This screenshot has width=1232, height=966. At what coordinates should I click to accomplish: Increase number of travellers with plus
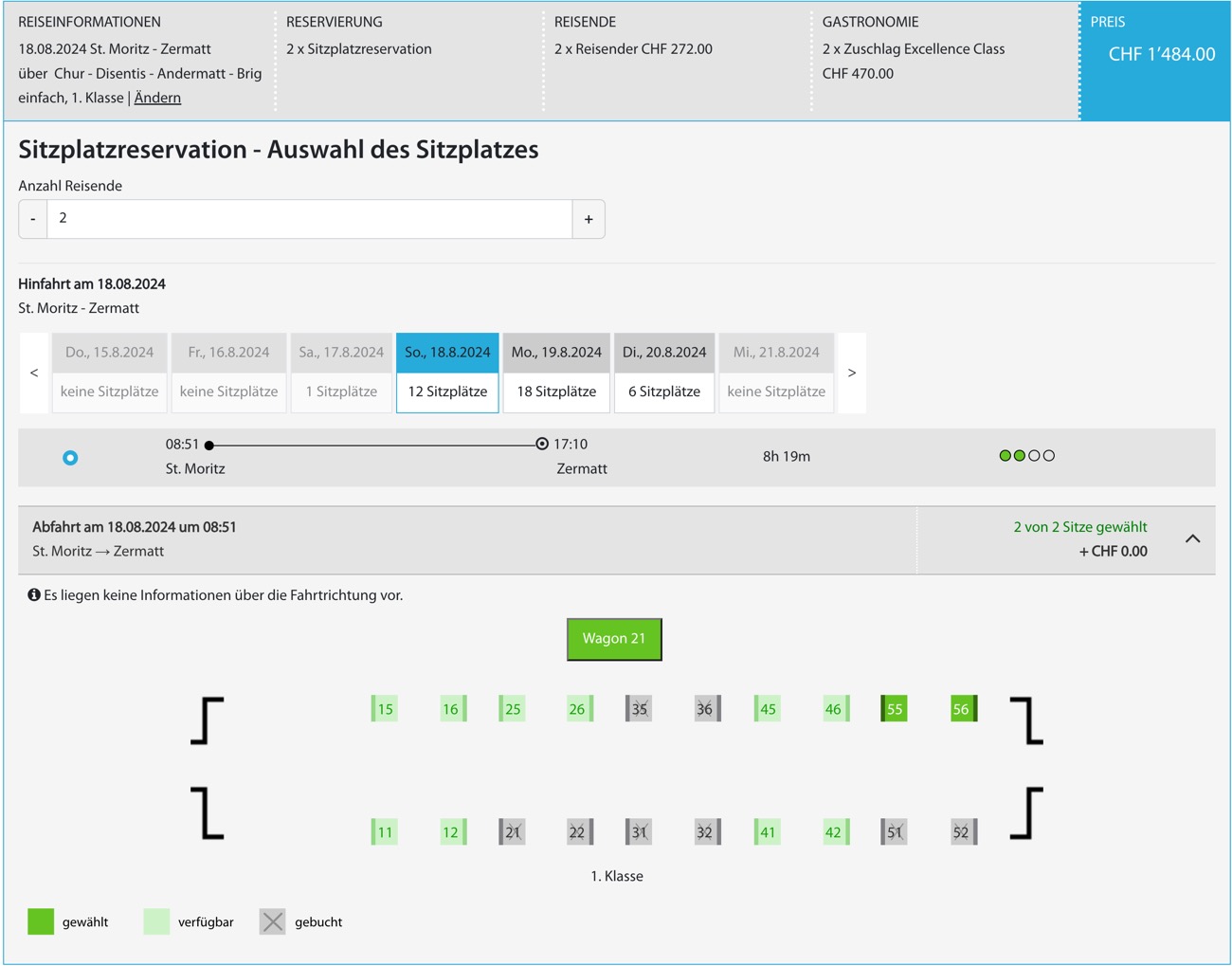[x=589, y=219]
